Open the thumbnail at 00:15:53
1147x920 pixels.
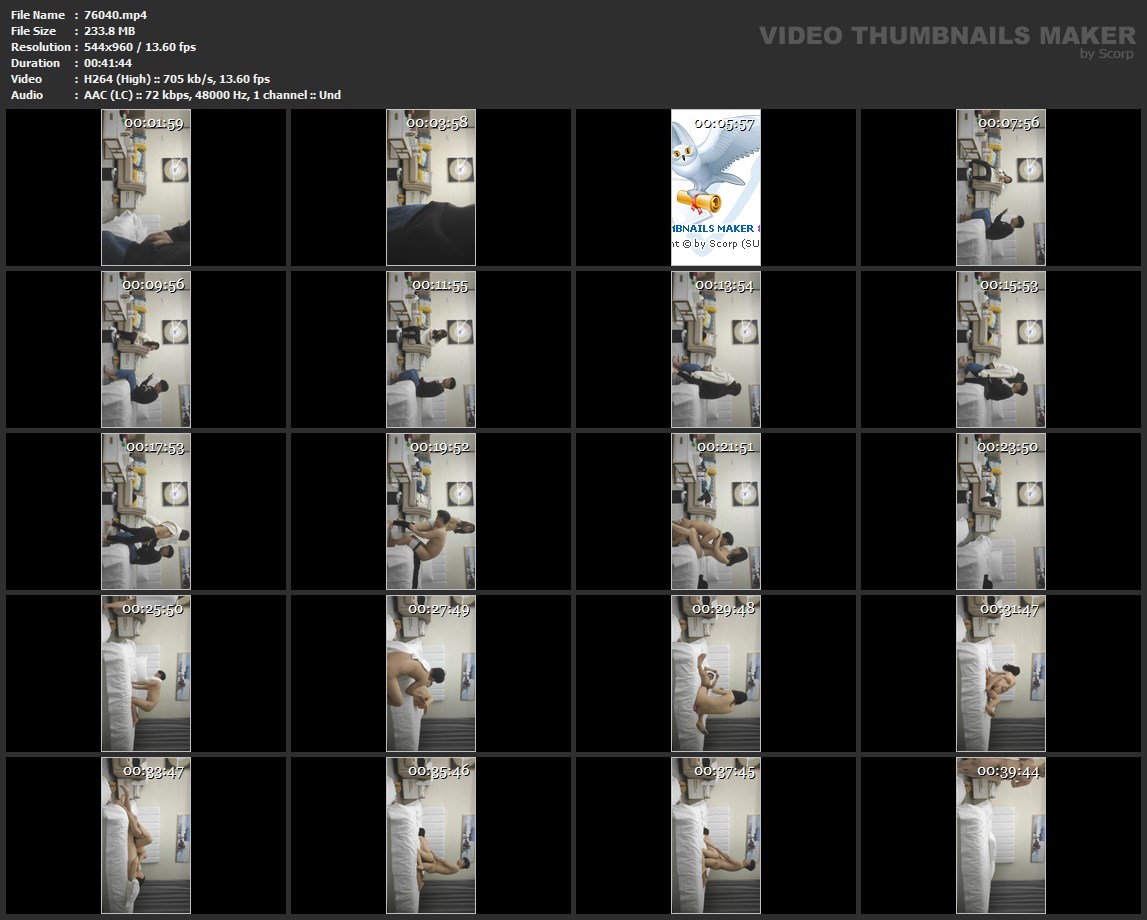(1001, 349)
